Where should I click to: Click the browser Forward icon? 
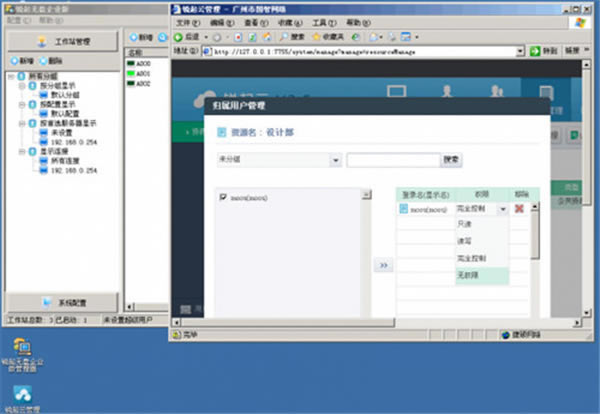tap(217, 37)
